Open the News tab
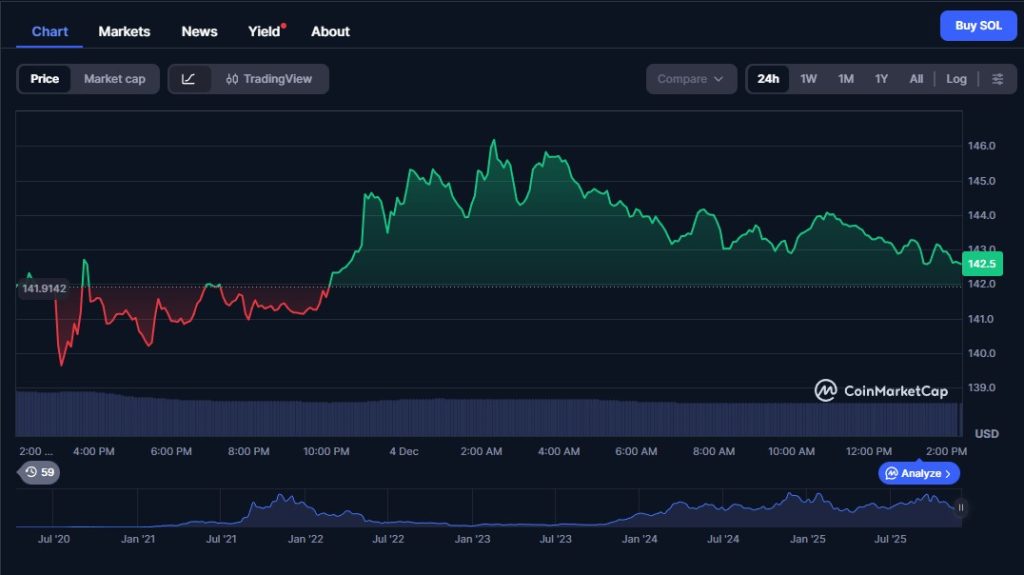Viewport: 1024px width, 575px height. click(199, 31)
